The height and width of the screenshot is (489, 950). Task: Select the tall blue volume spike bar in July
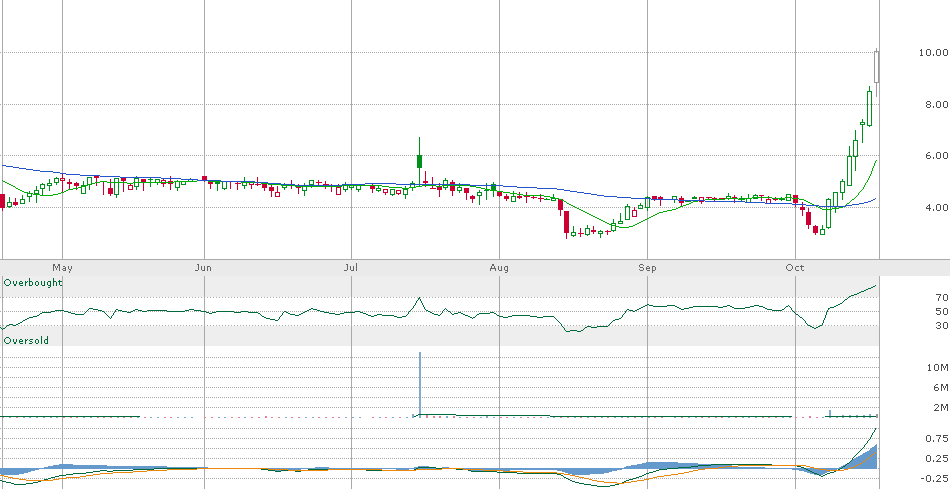pyautogui.click(x=419, y=384)
